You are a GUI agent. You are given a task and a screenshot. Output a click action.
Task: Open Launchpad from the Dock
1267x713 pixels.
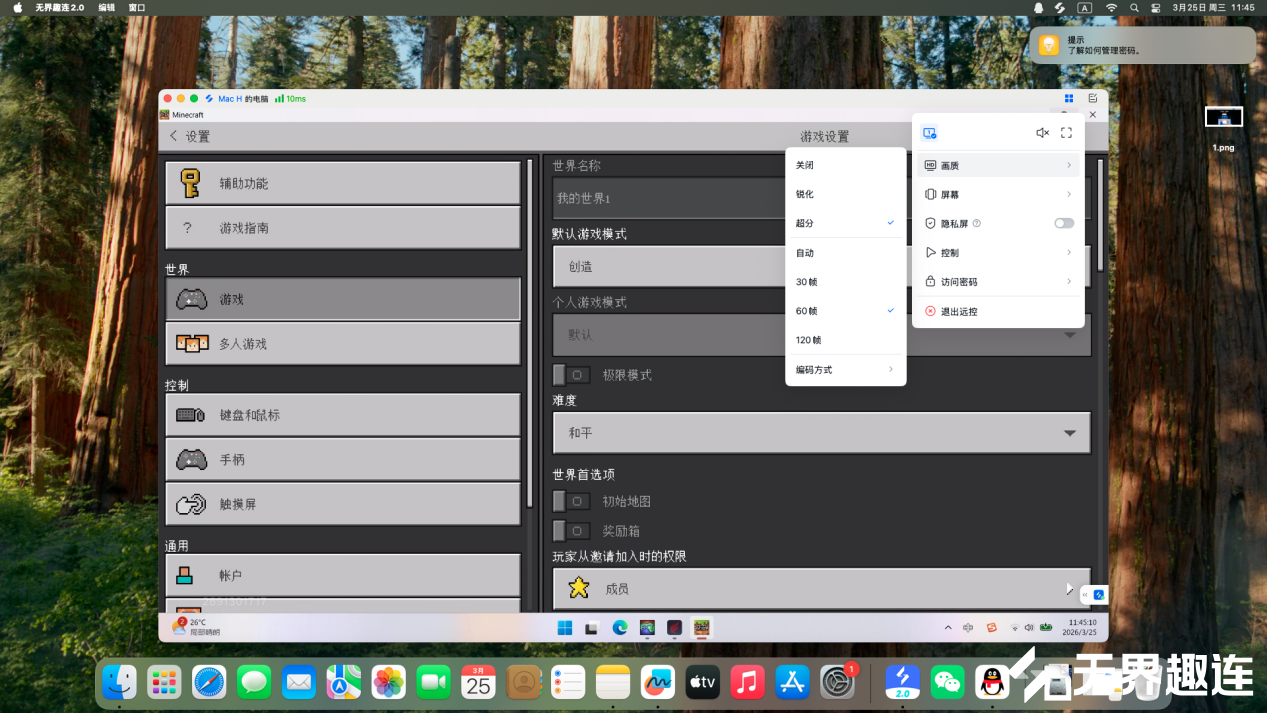tap(164, 682)
